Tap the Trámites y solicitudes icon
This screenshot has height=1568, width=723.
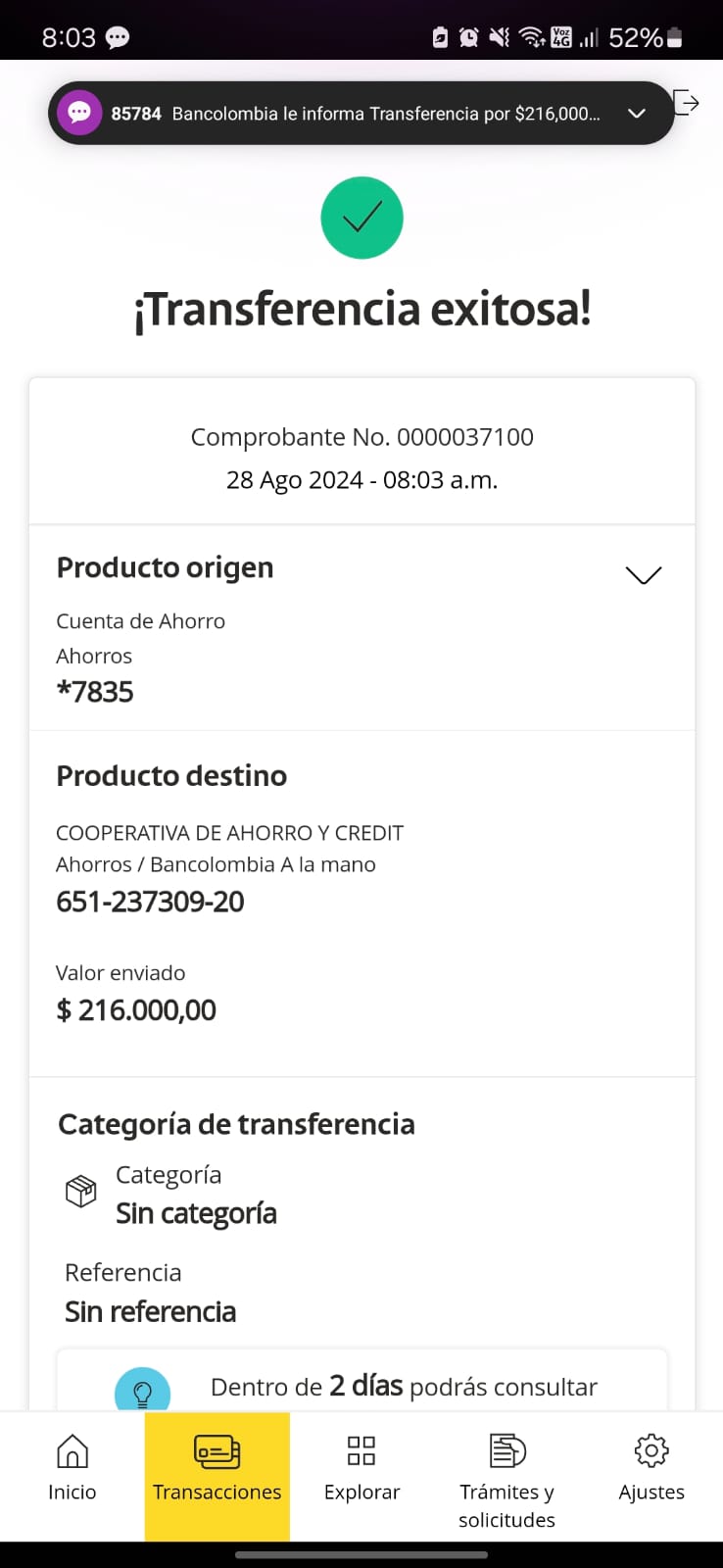tap(506, 1450)
